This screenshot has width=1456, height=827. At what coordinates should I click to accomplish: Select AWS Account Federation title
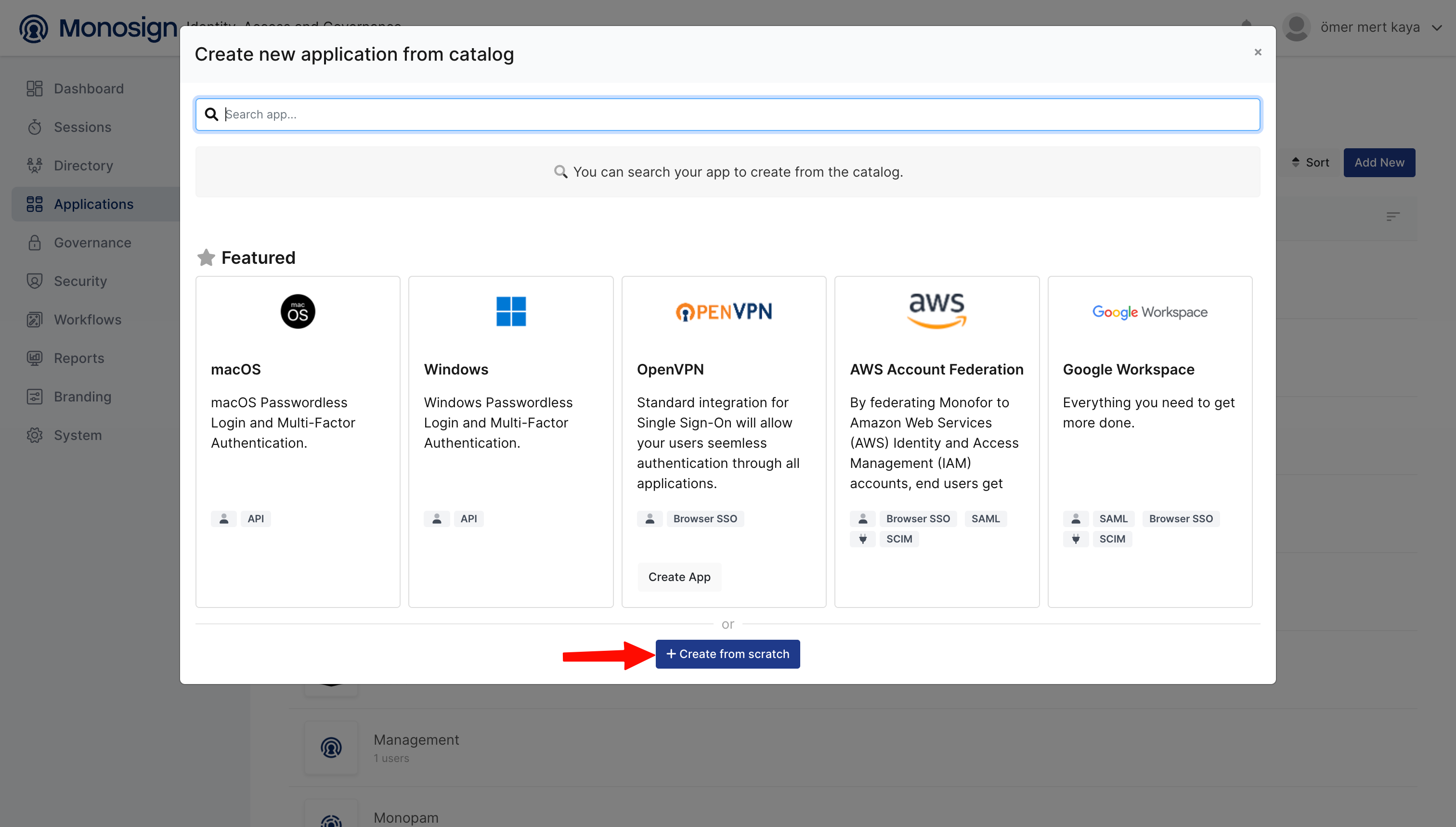tap(937, 370)
